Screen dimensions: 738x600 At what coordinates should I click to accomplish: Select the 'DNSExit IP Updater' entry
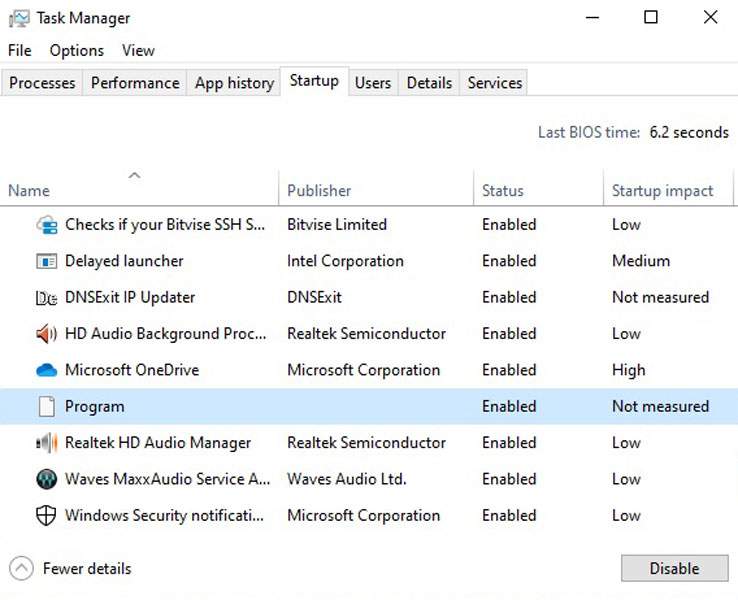click(x=130, y=297)
